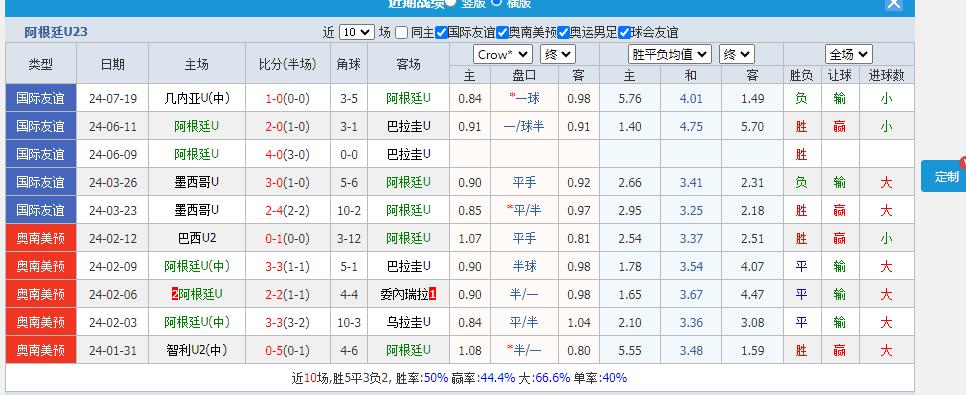Click date 24-06-09 cell
Image resolution: width=966 pixels, height=395 pixels.
pos(113,155)
